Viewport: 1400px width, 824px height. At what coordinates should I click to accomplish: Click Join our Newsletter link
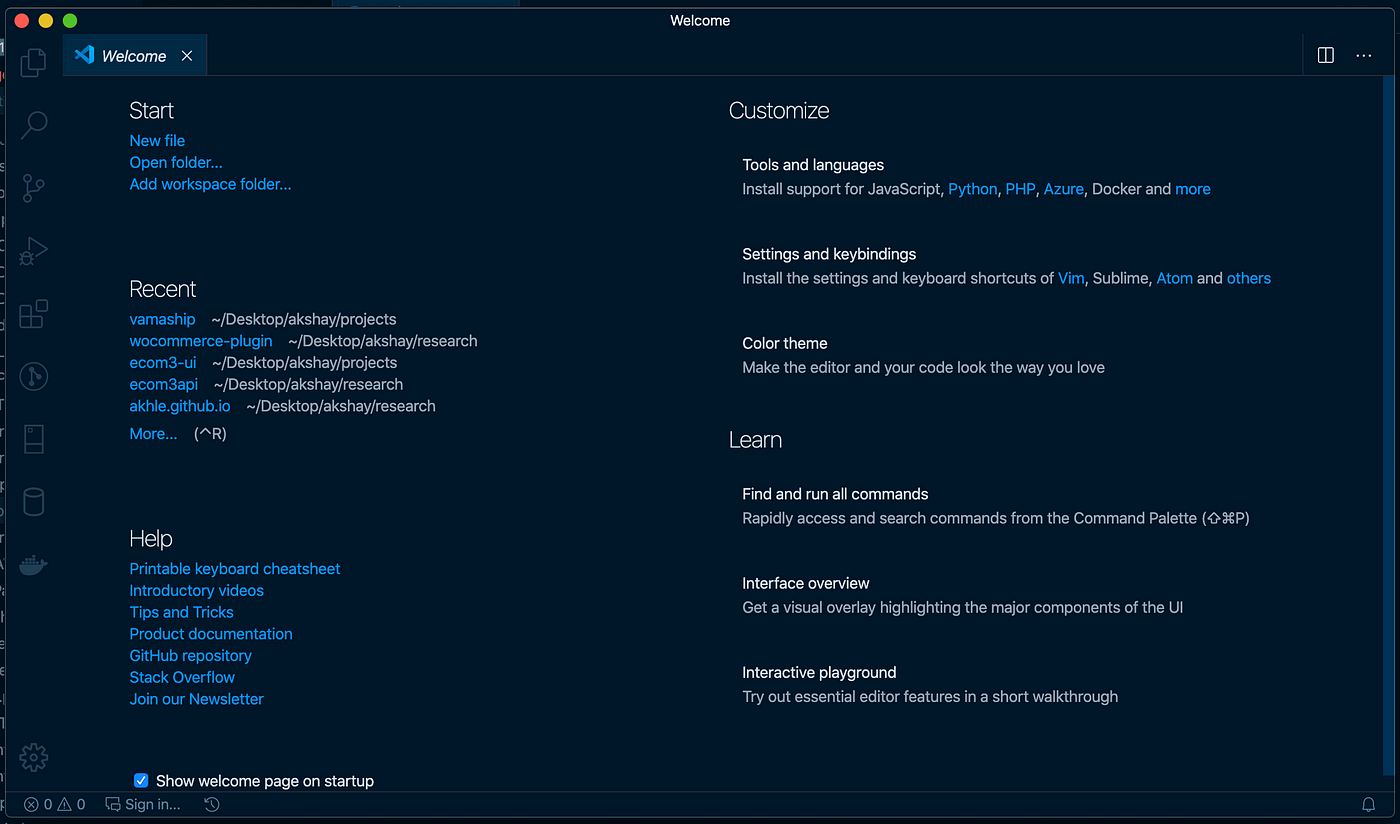(x=196, y=699)
